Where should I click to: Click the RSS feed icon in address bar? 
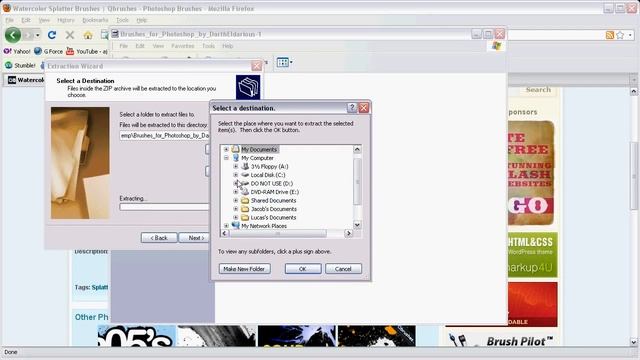click(610, 35)
